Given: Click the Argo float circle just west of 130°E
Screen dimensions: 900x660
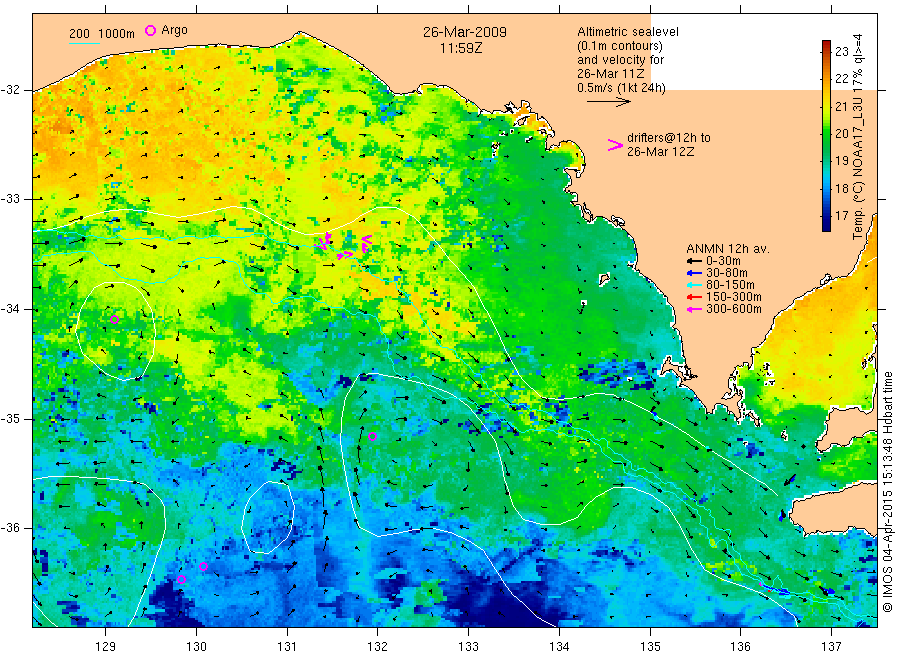Looking at the screenshot, I should pyautogui.click(x=181, y=579).
